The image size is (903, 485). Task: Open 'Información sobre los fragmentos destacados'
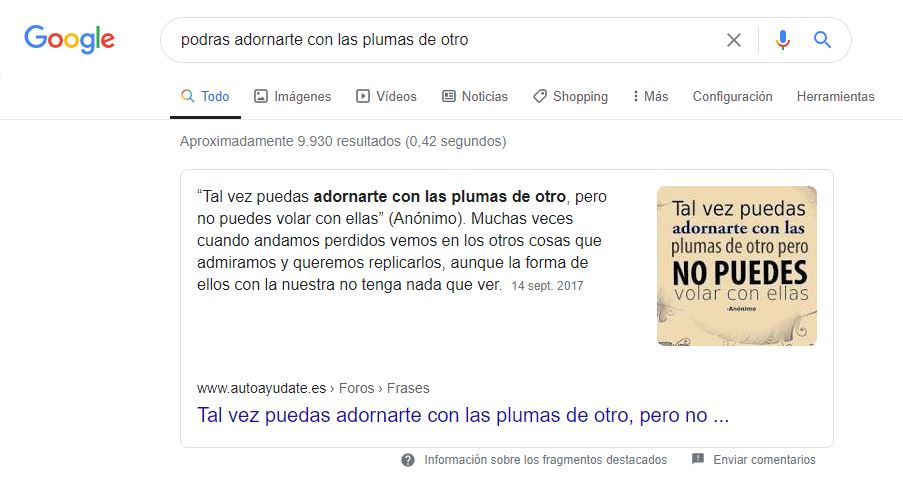[545, 460]
